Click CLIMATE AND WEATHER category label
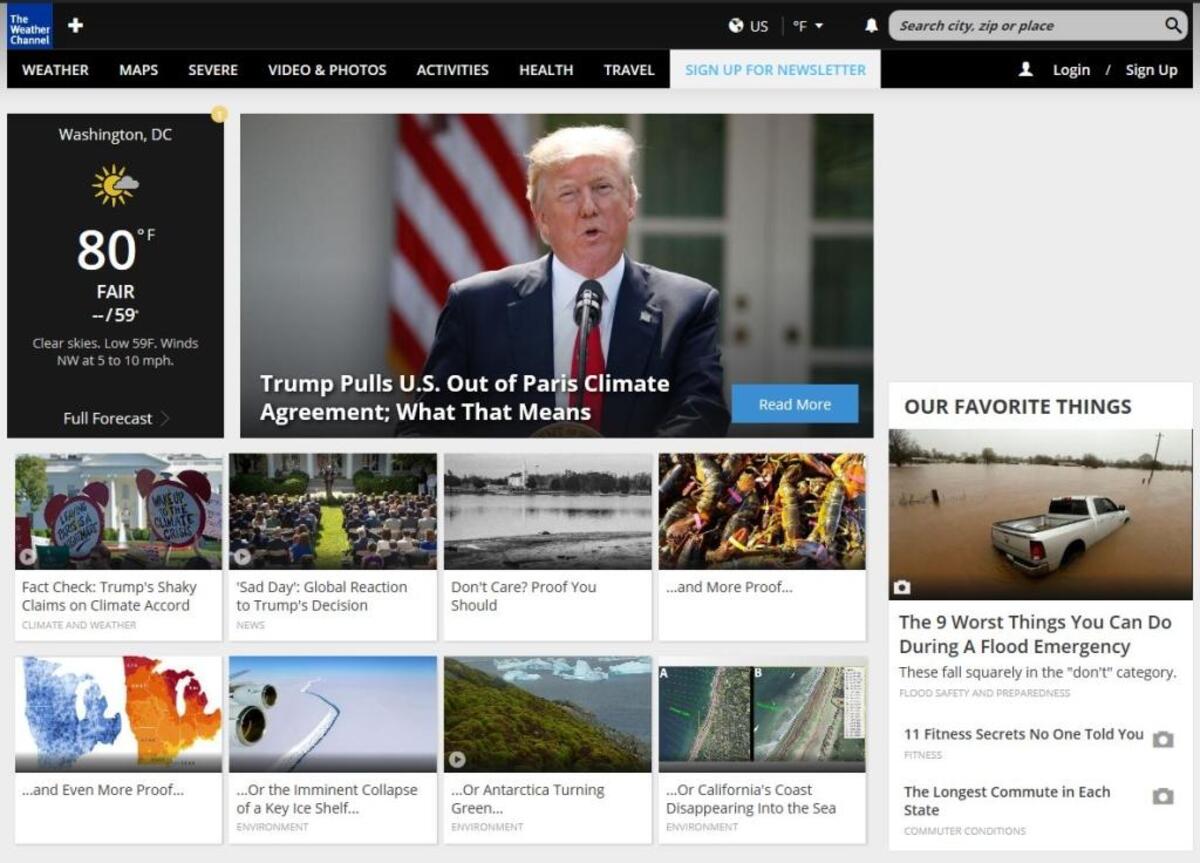 [79, 625]
